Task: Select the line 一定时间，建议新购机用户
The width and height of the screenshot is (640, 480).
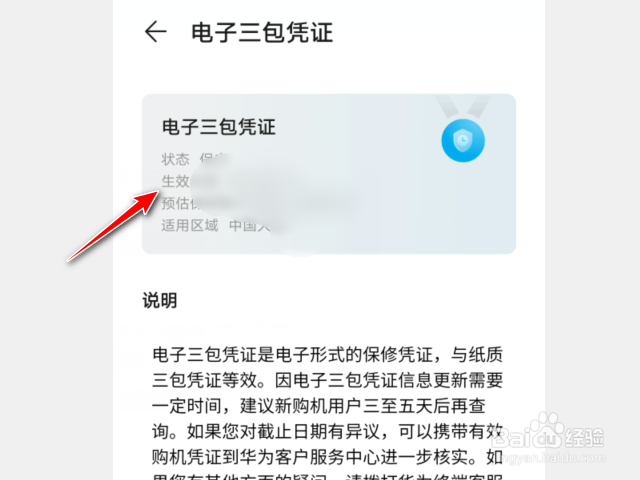Action: click(x=318, y=406)
